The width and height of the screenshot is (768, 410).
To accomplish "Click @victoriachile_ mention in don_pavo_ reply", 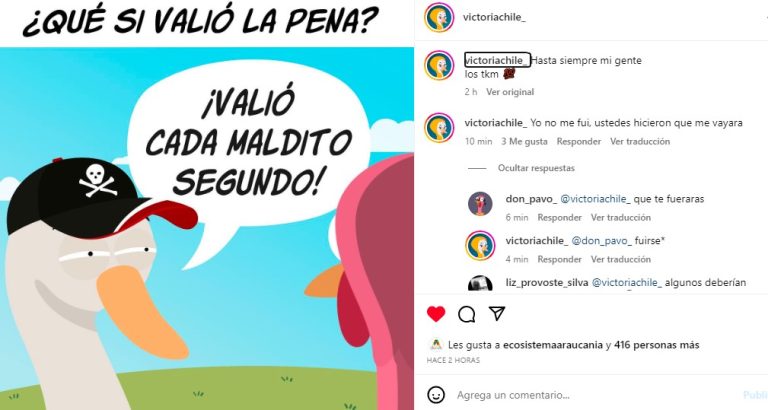I will (596, 199).
